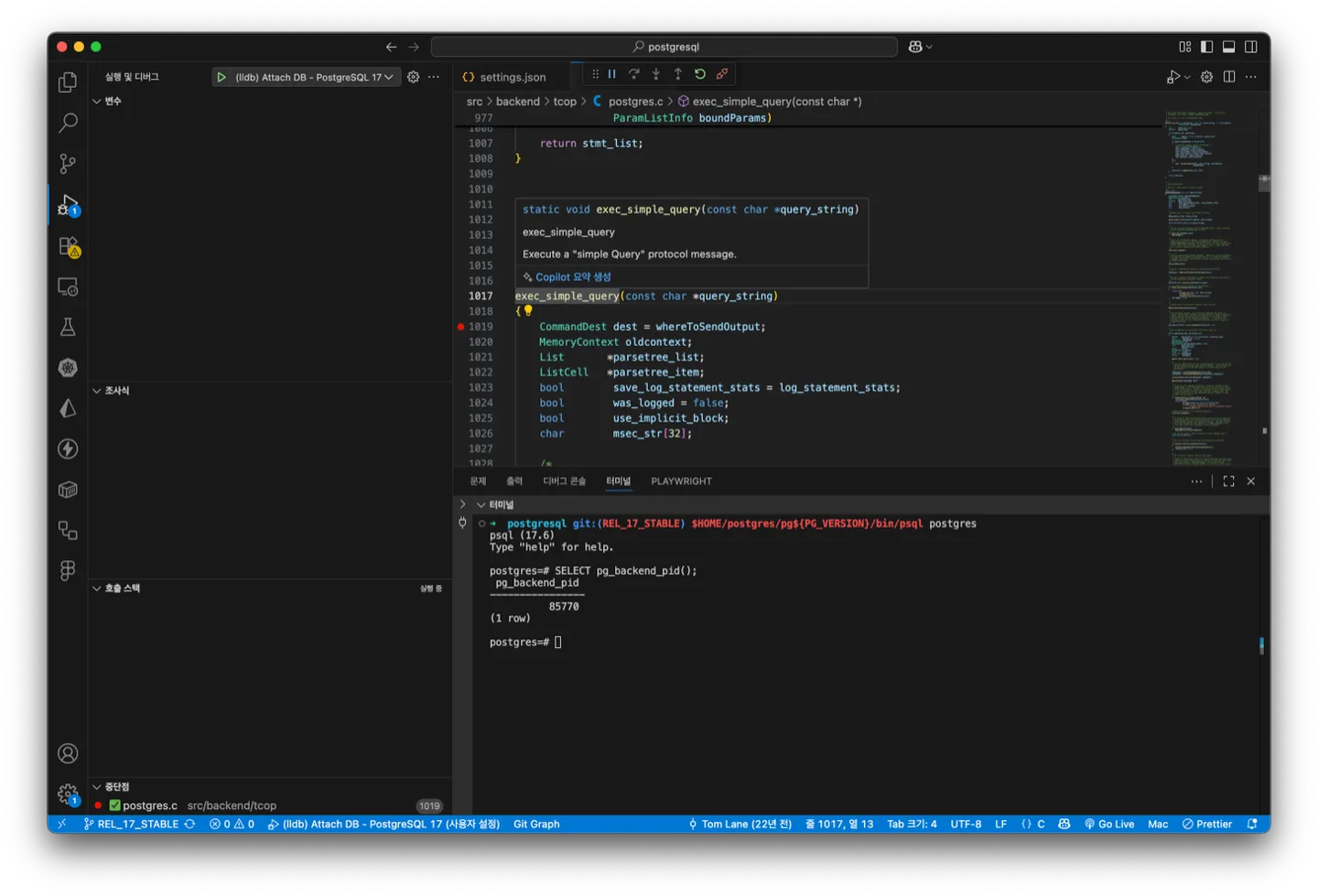Open the debug sidebar more actions menu

click(434, 77)
